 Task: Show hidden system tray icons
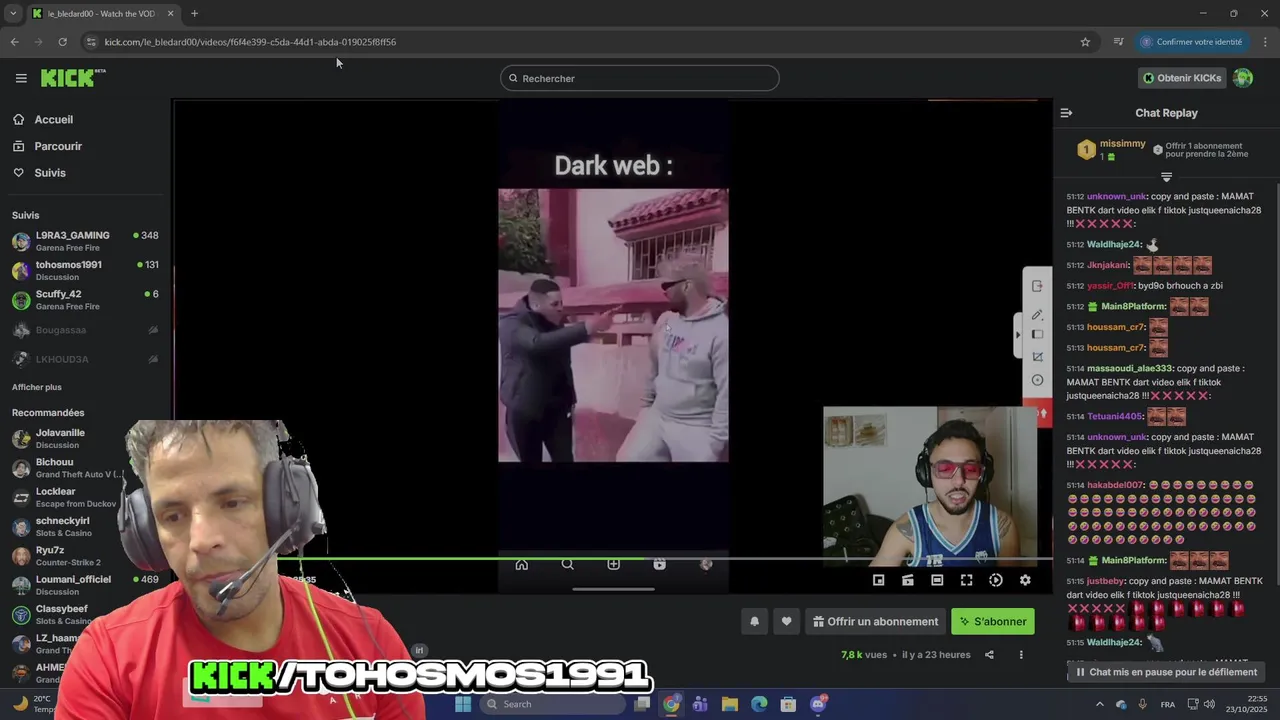point(1100,704)
